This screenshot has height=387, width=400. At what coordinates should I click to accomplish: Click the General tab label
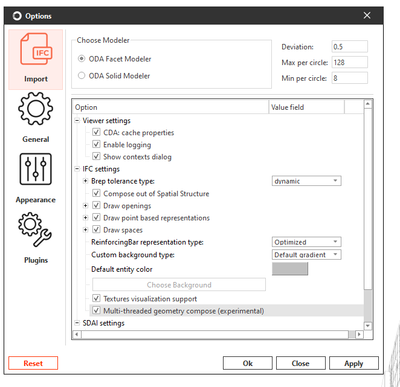[36, 139]
